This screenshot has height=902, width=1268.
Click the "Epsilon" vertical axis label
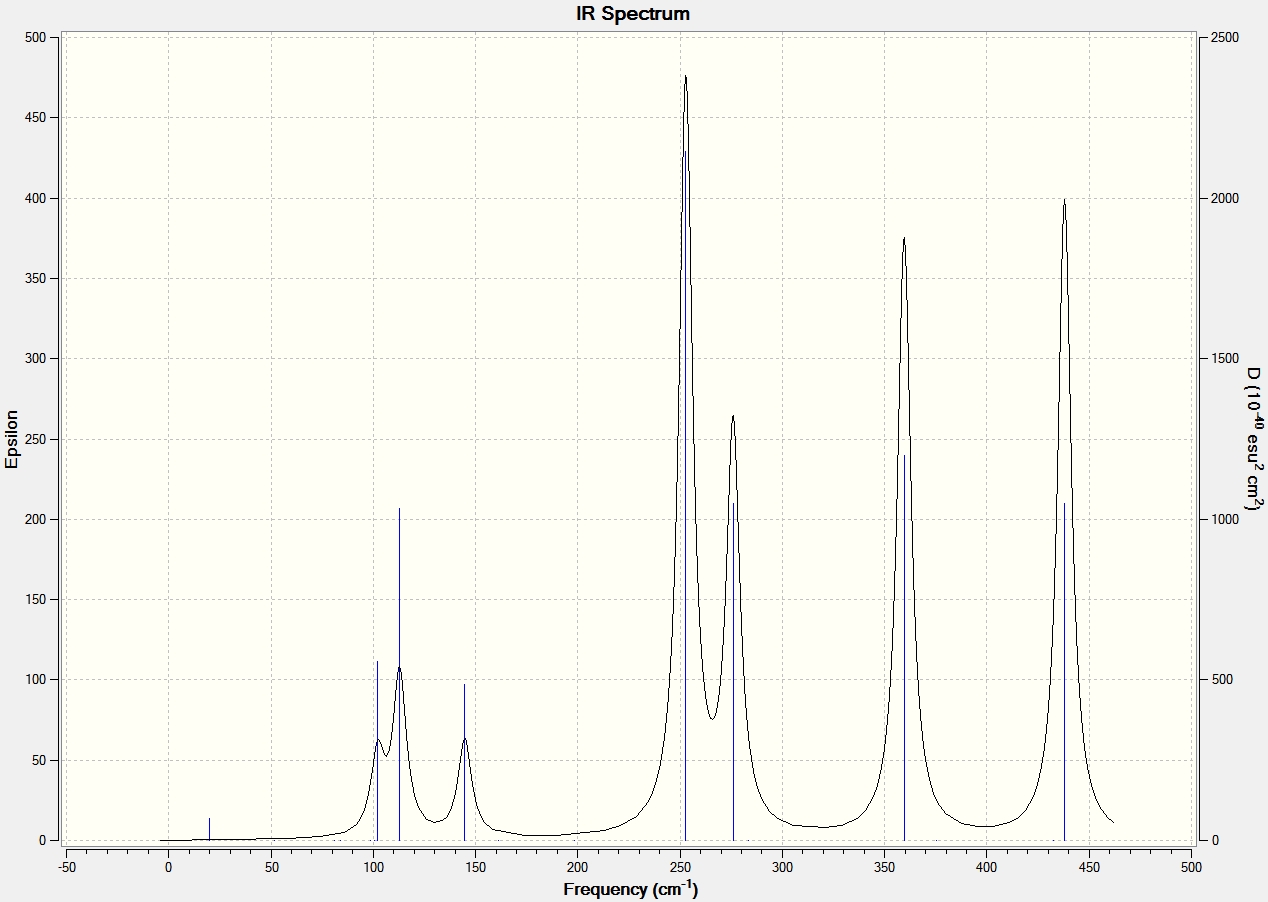12,439
